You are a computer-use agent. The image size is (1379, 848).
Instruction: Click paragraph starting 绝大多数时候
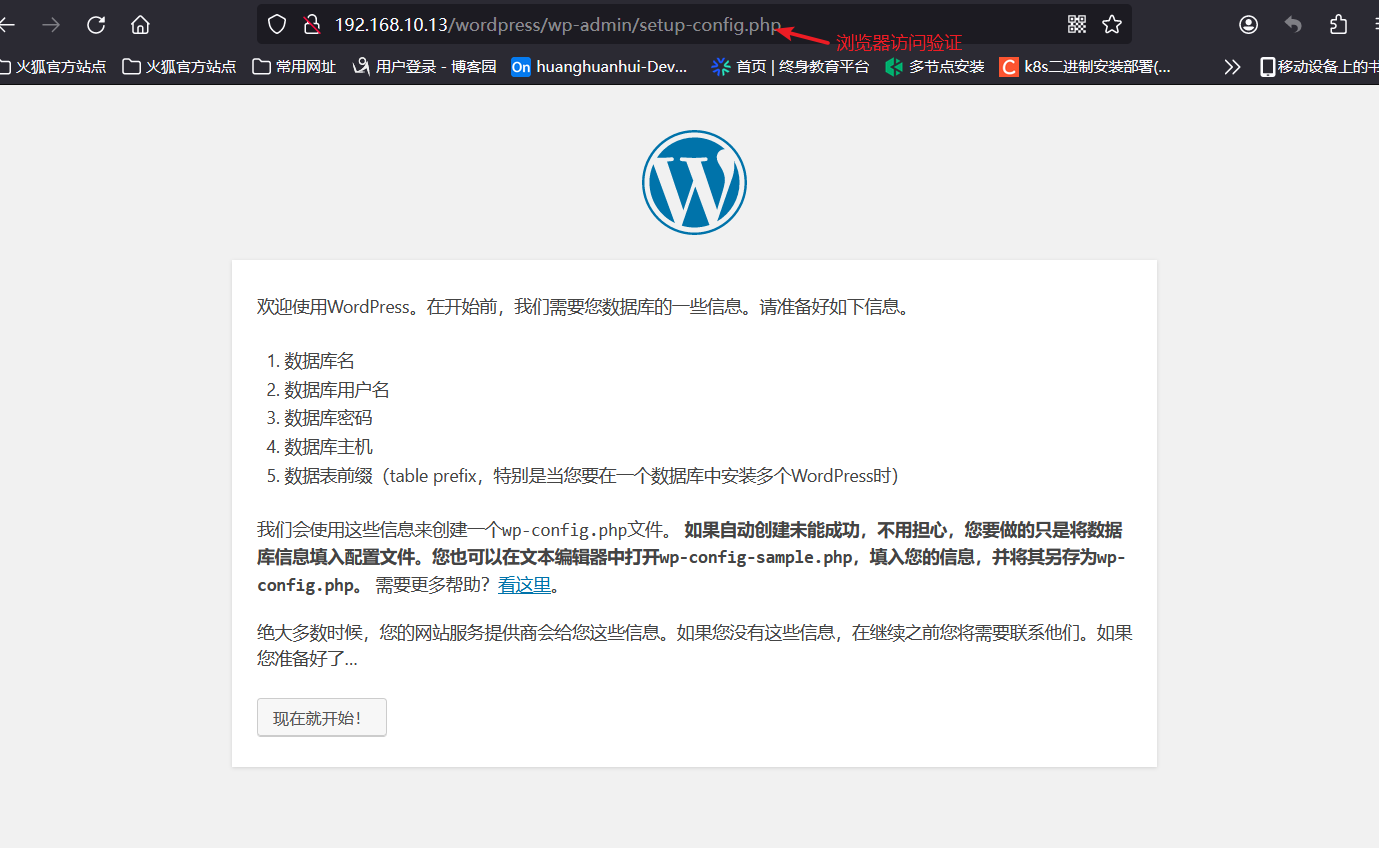[x=694, y=646]
